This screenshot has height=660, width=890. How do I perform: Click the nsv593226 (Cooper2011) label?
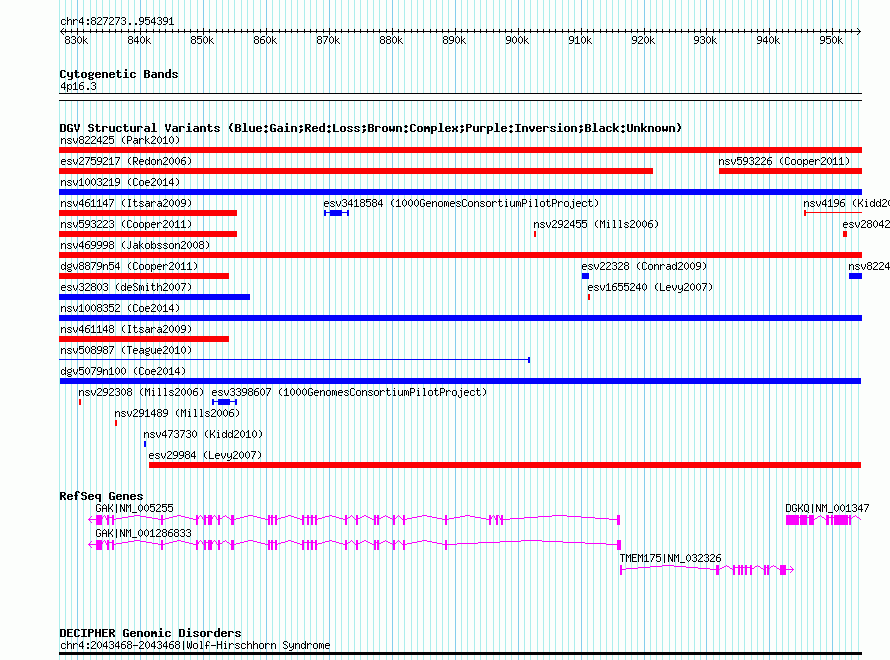784,161
